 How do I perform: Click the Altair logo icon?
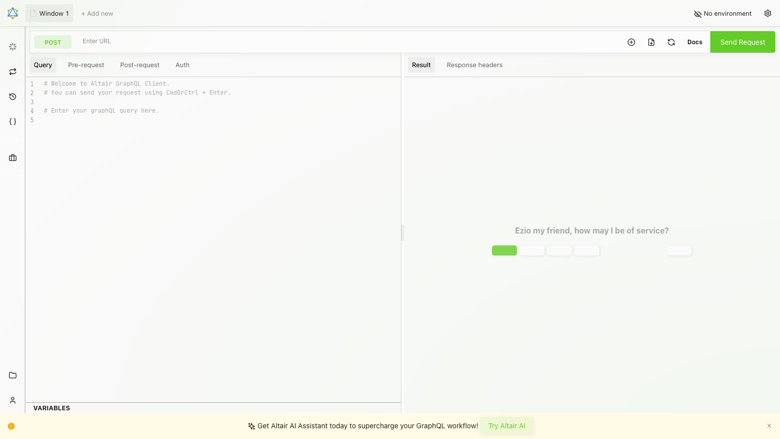click(x=12, y=13)
